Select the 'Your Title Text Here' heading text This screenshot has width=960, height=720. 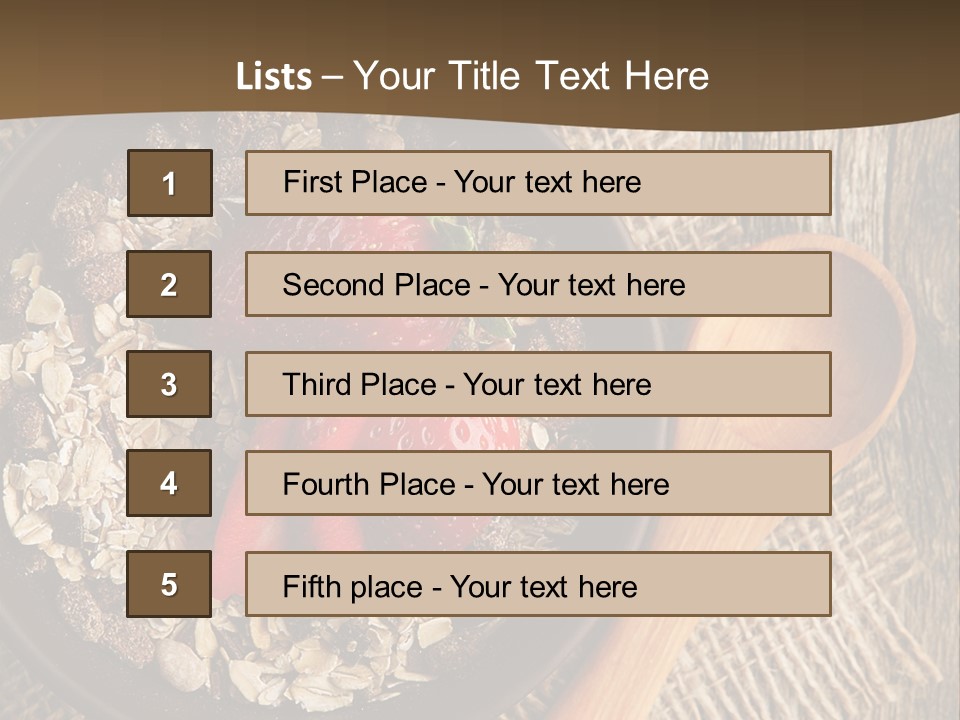tap(531, 76)
